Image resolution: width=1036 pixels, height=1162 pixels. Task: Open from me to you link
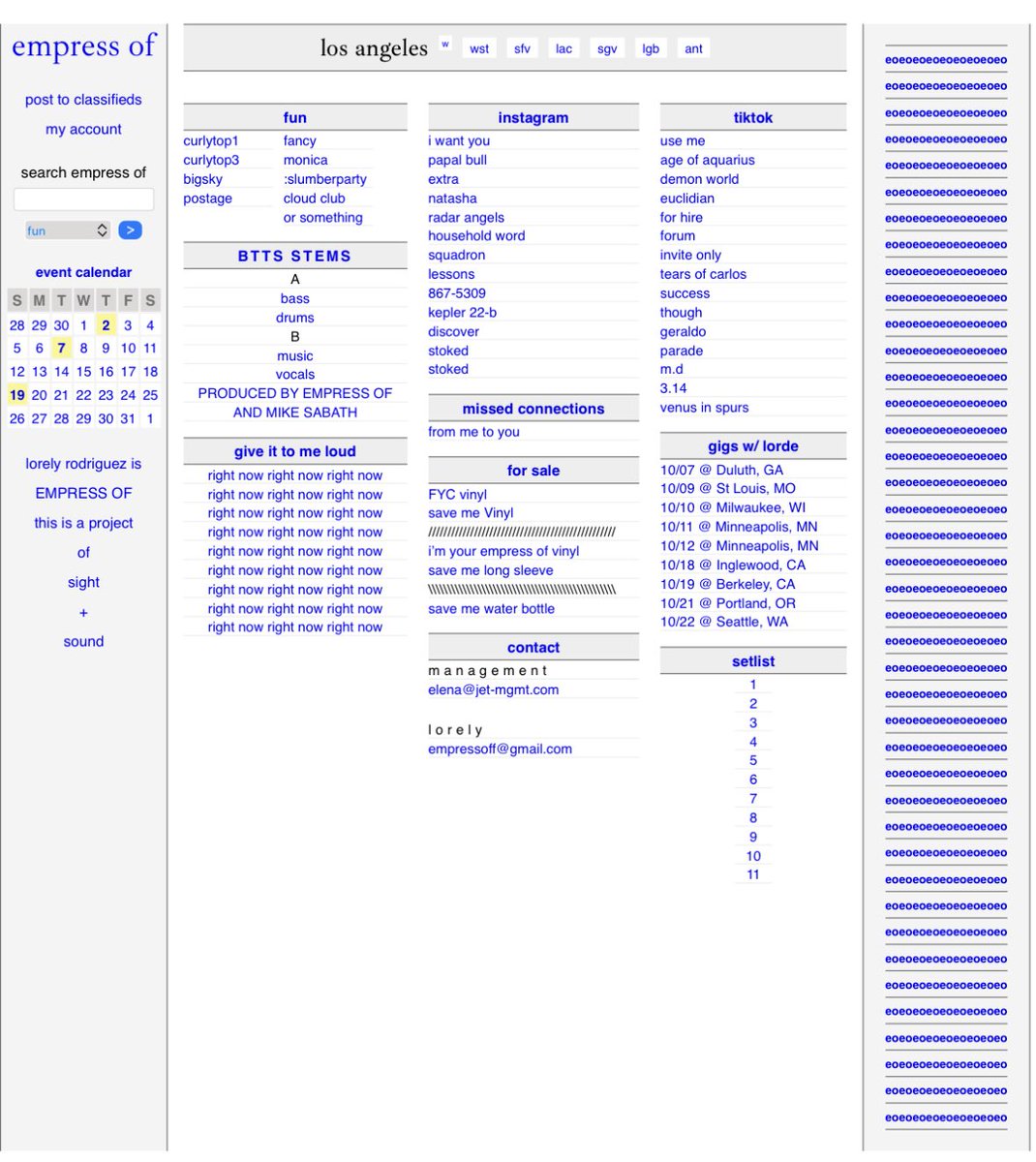pyautogui.click(x=474, y=433)
